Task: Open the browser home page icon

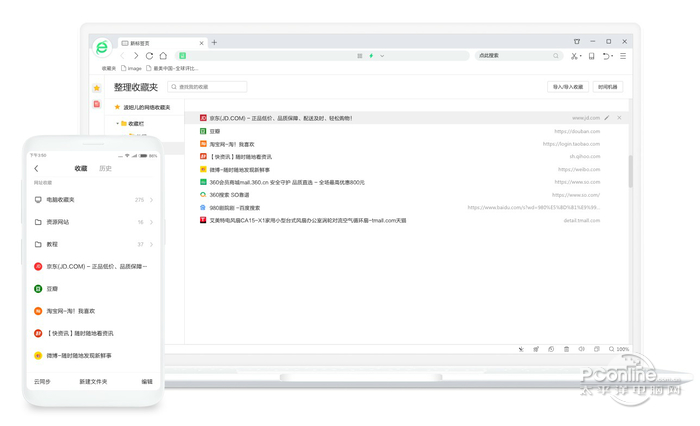Action: click(163, 56)
